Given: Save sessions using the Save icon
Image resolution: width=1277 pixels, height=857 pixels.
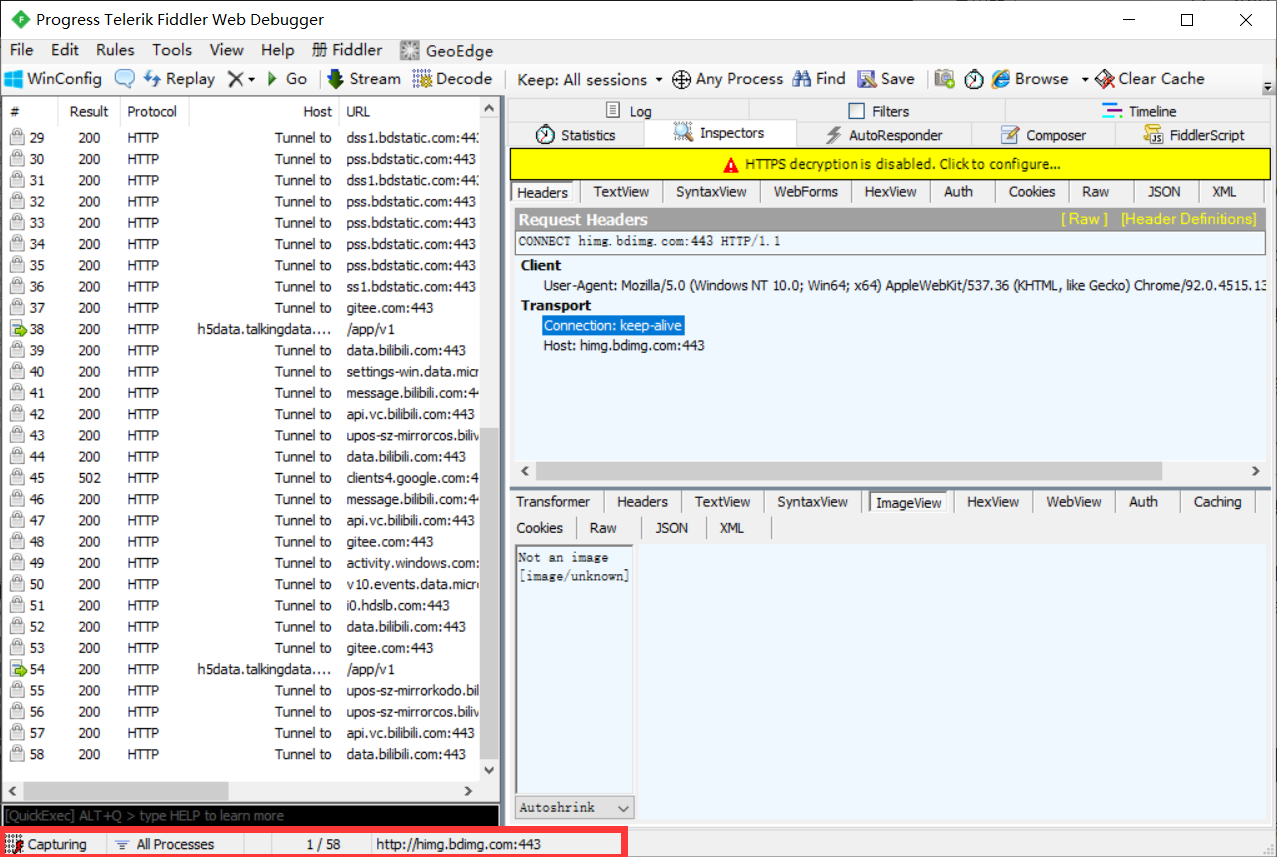Looking at the screenshot, I should pos(884,79).
